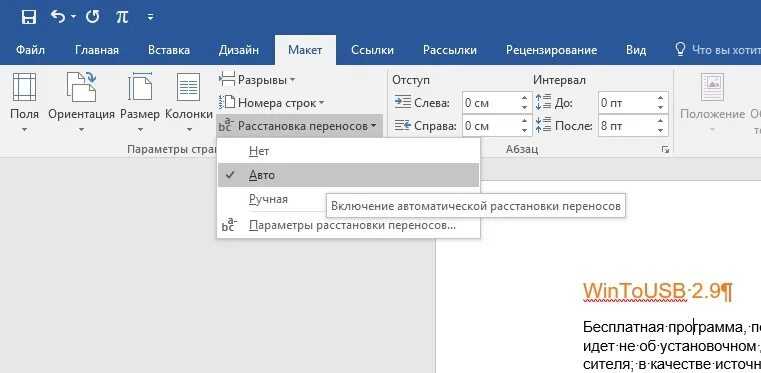Switch to the Дизайн tab
The image size is (761, 373).
[x=238, y=50]
